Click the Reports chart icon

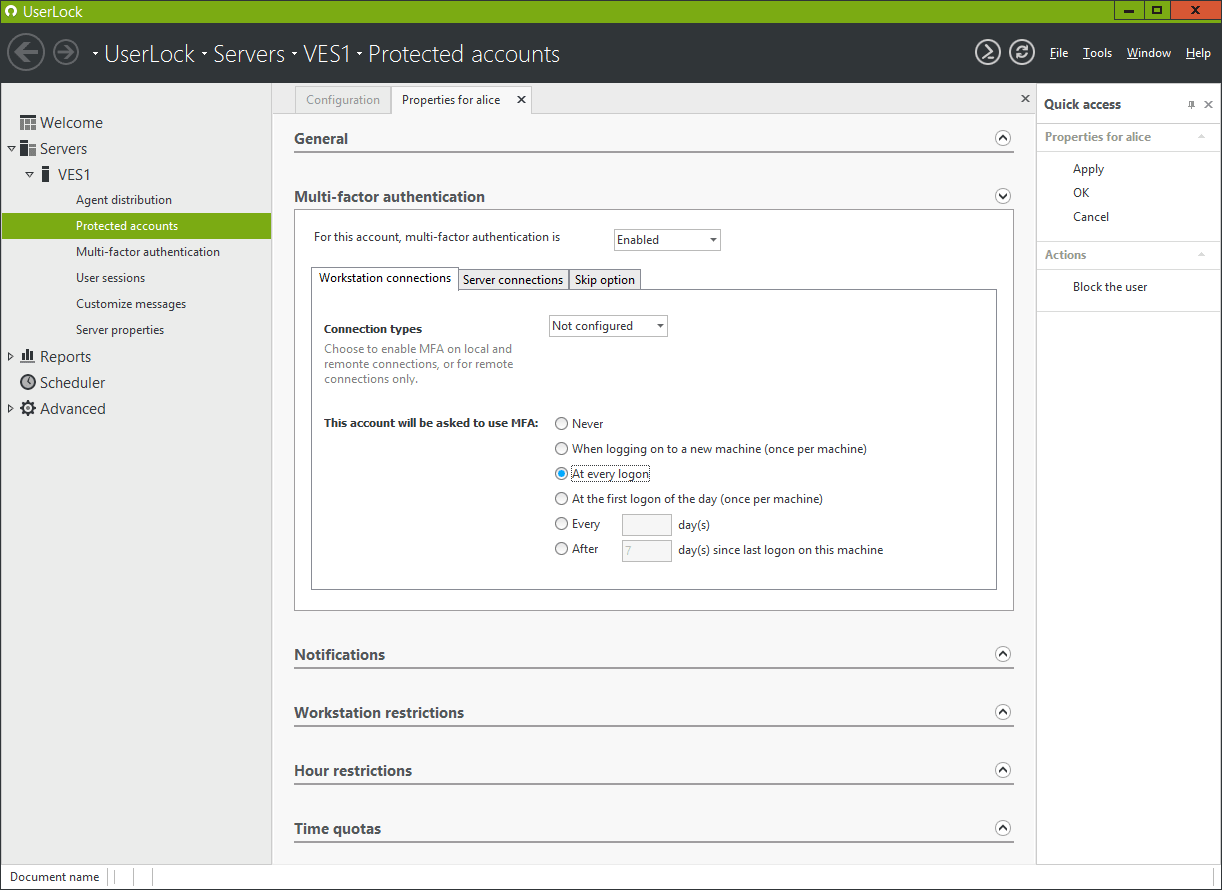click(x=28, y=356)
